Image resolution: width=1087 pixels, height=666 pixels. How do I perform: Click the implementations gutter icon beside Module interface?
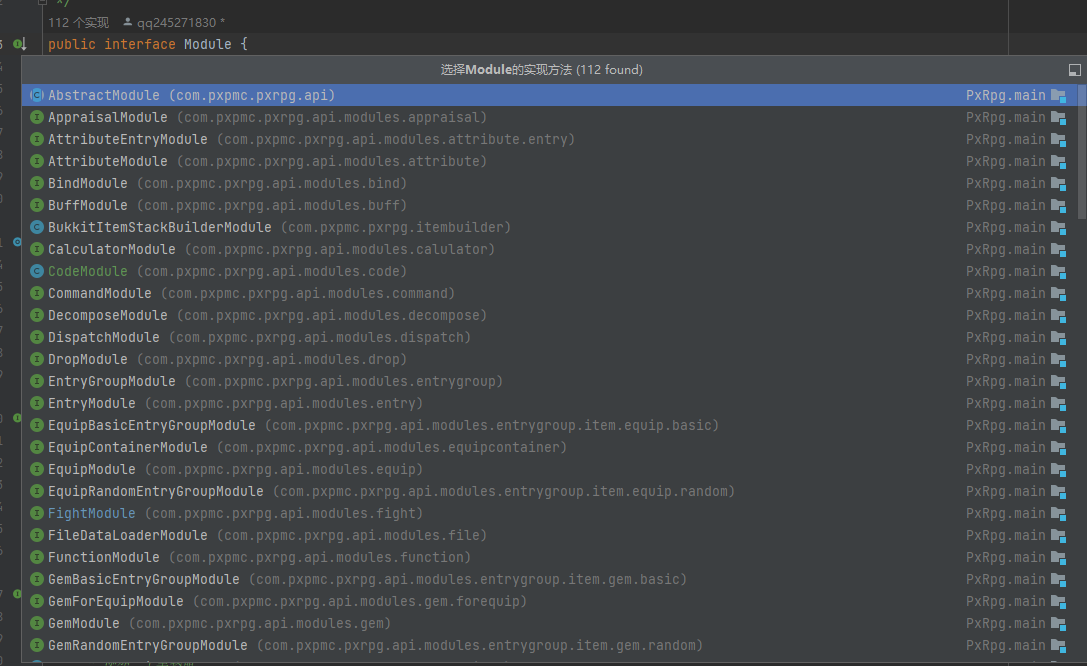coord(19,44)
